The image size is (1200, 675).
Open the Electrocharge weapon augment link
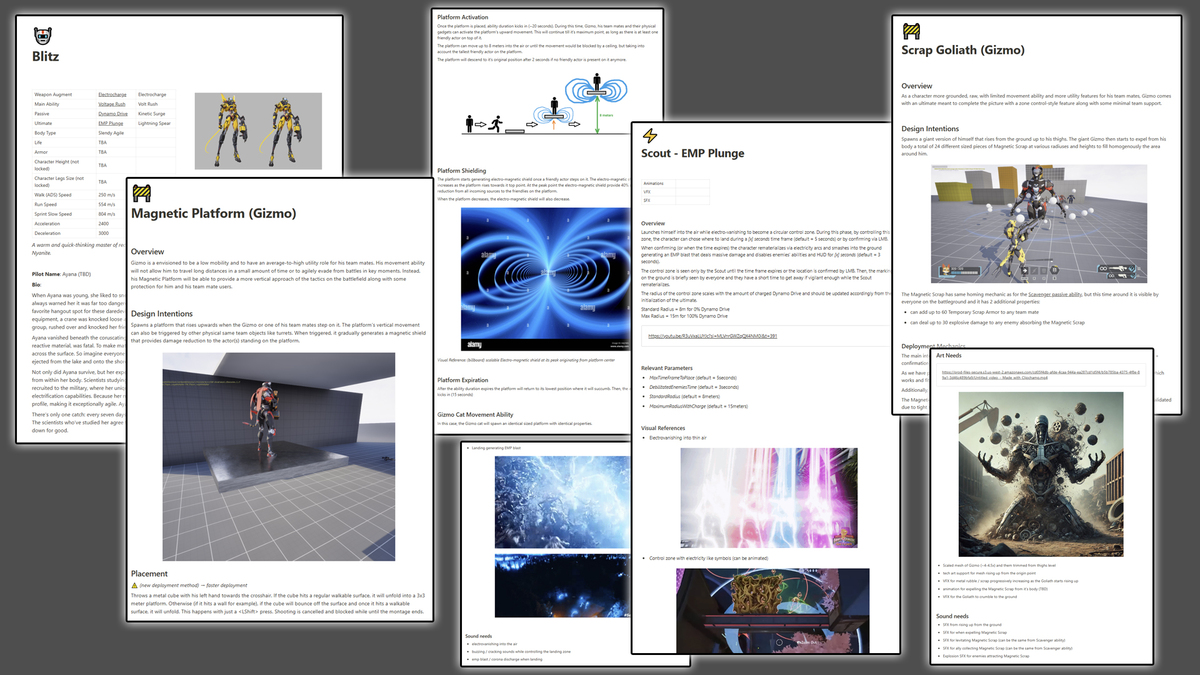coord(112,94)
